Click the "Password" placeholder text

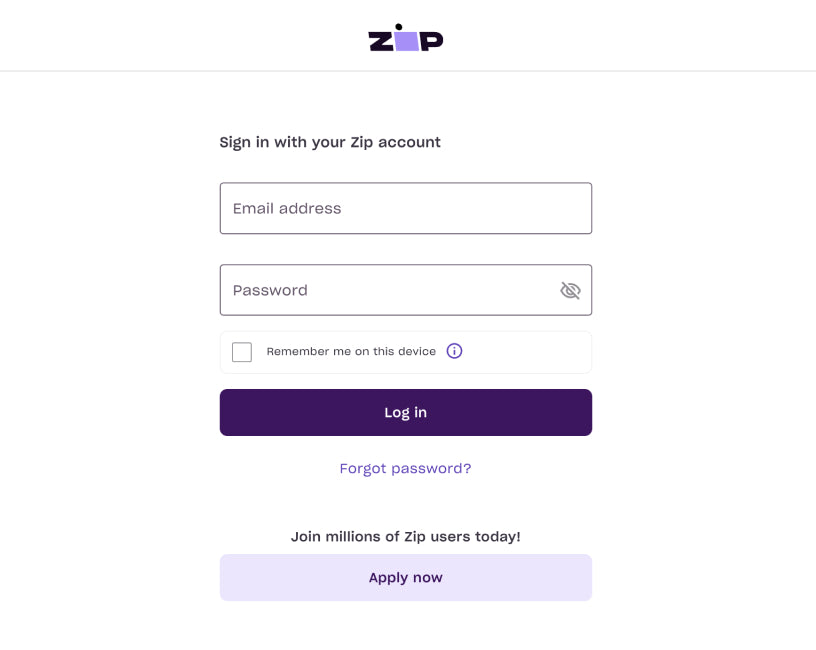tap(270, 290)
